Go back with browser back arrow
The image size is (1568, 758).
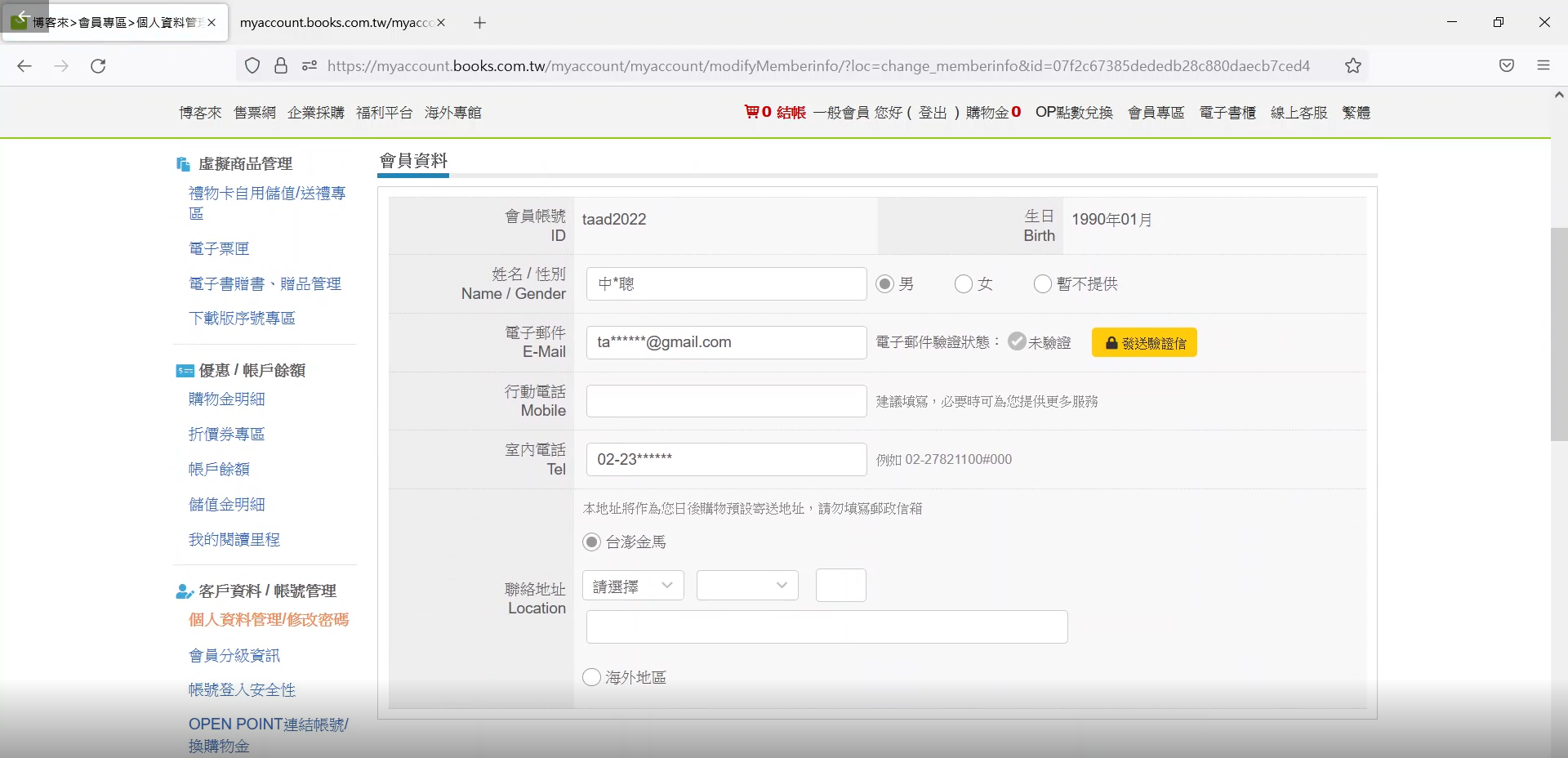(24, 66)
